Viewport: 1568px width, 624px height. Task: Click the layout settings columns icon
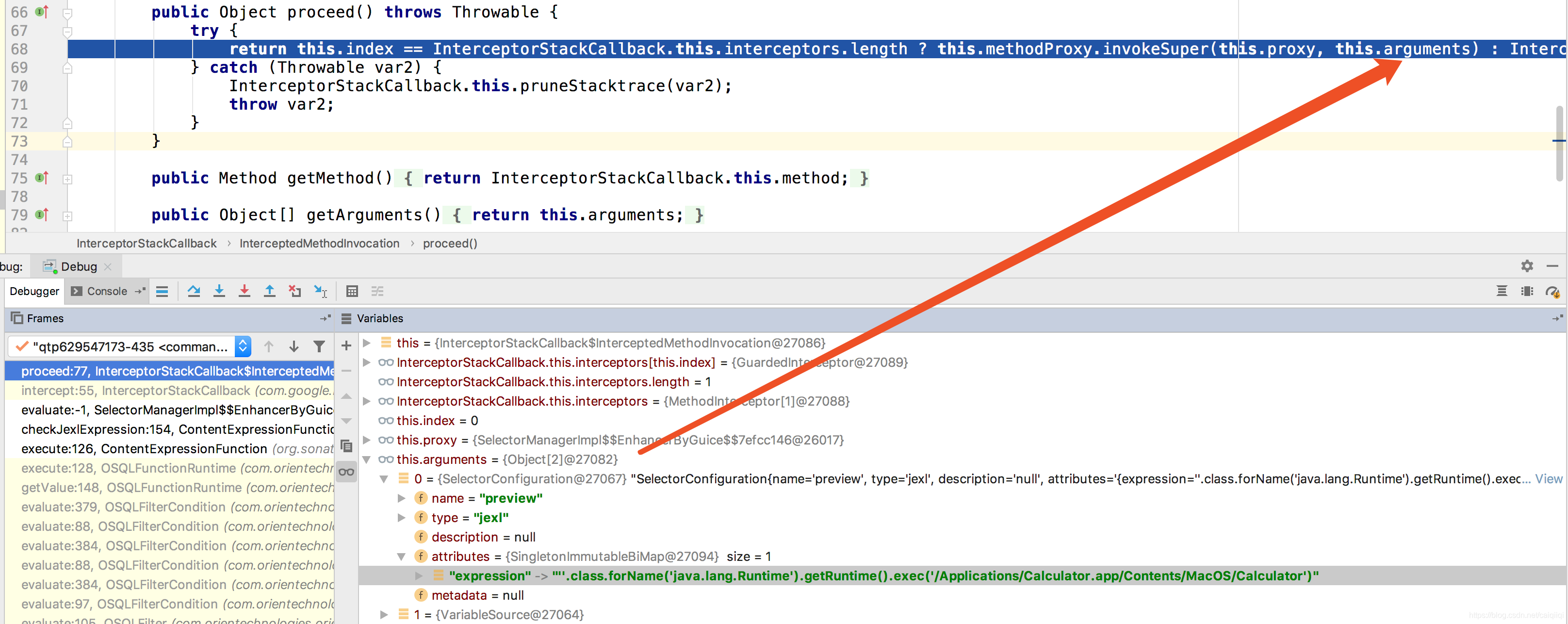coord(1527,292)
